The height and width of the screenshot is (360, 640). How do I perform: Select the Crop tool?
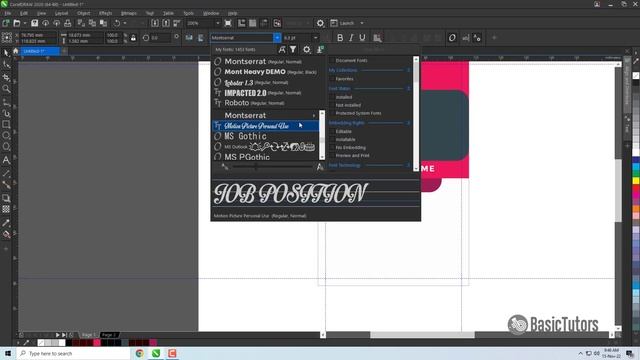pos(6,77)
